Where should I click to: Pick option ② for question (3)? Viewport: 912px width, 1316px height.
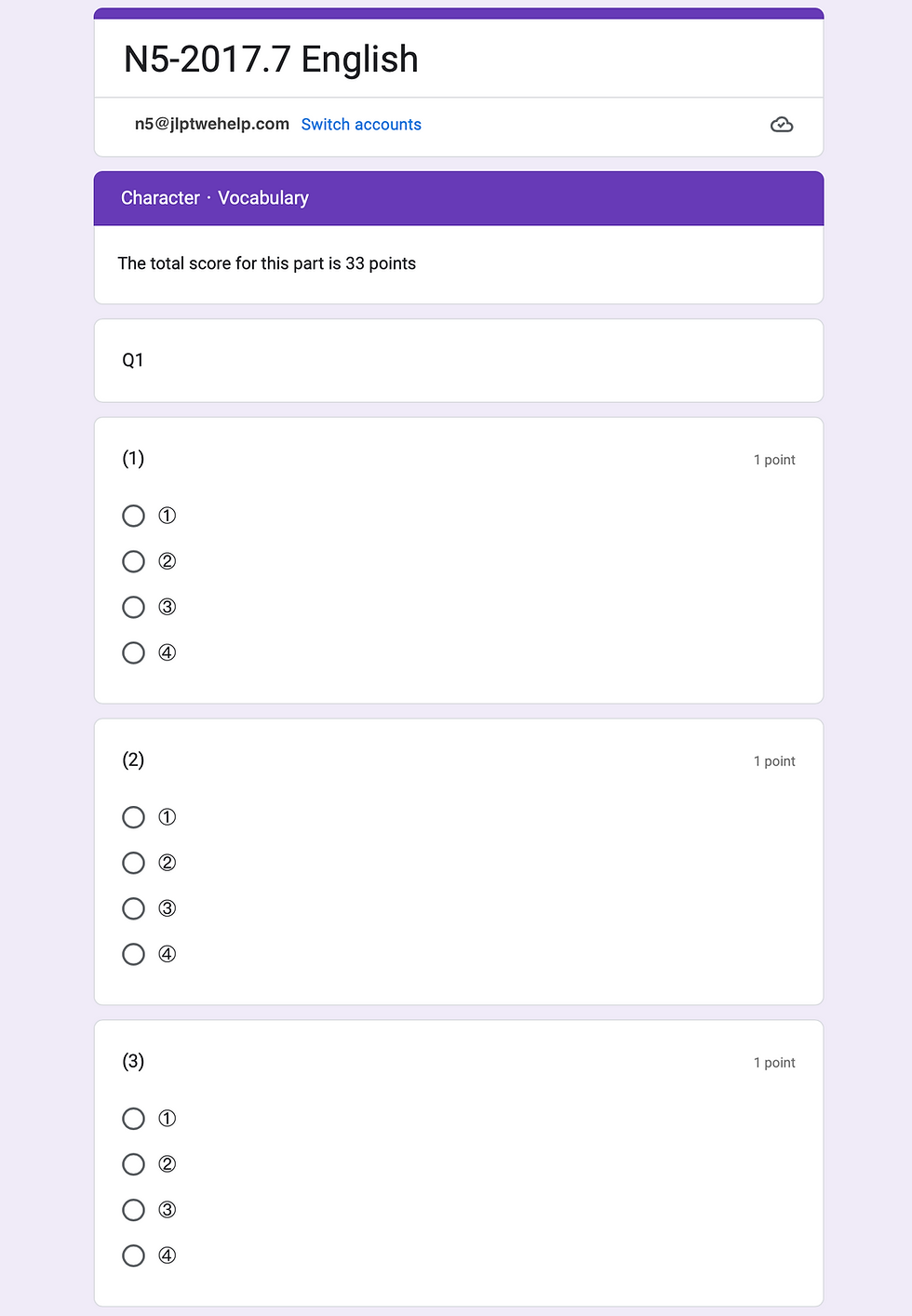134,1164
